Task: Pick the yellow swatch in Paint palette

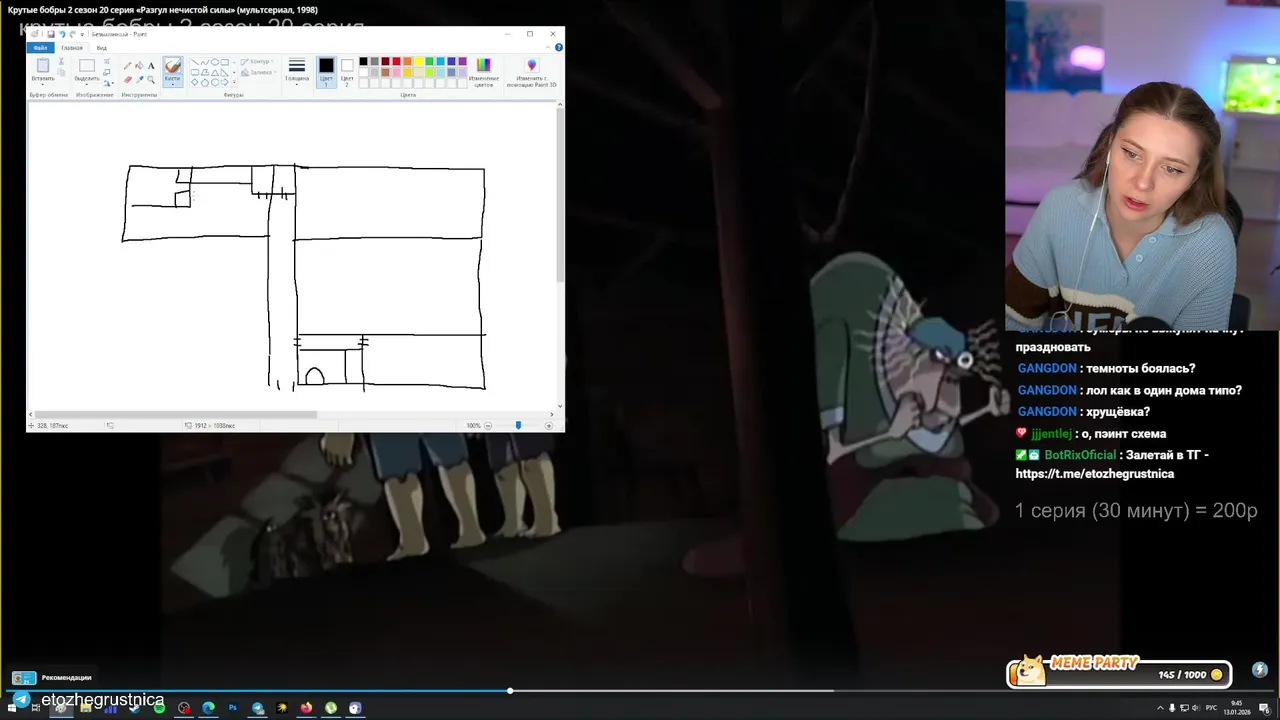Action: (x=419, y=61)
